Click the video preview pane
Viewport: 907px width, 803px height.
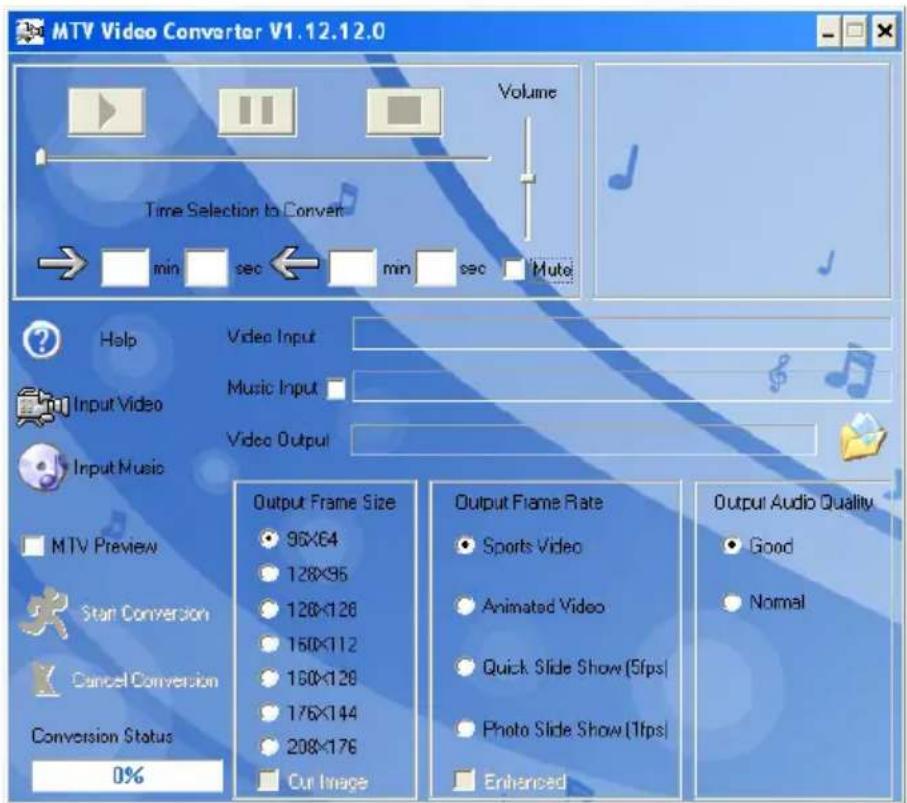[x=743, y=181]
